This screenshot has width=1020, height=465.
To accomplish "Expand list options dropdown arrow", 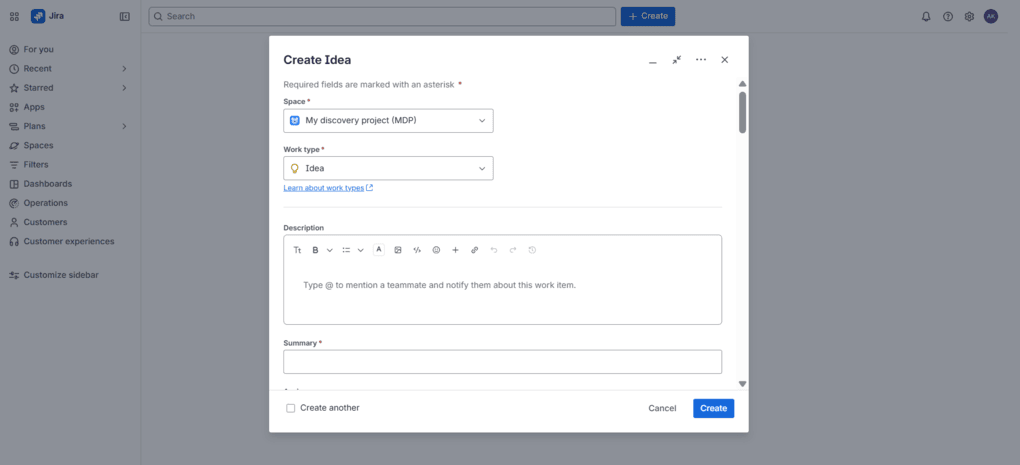I will [360, 250].
